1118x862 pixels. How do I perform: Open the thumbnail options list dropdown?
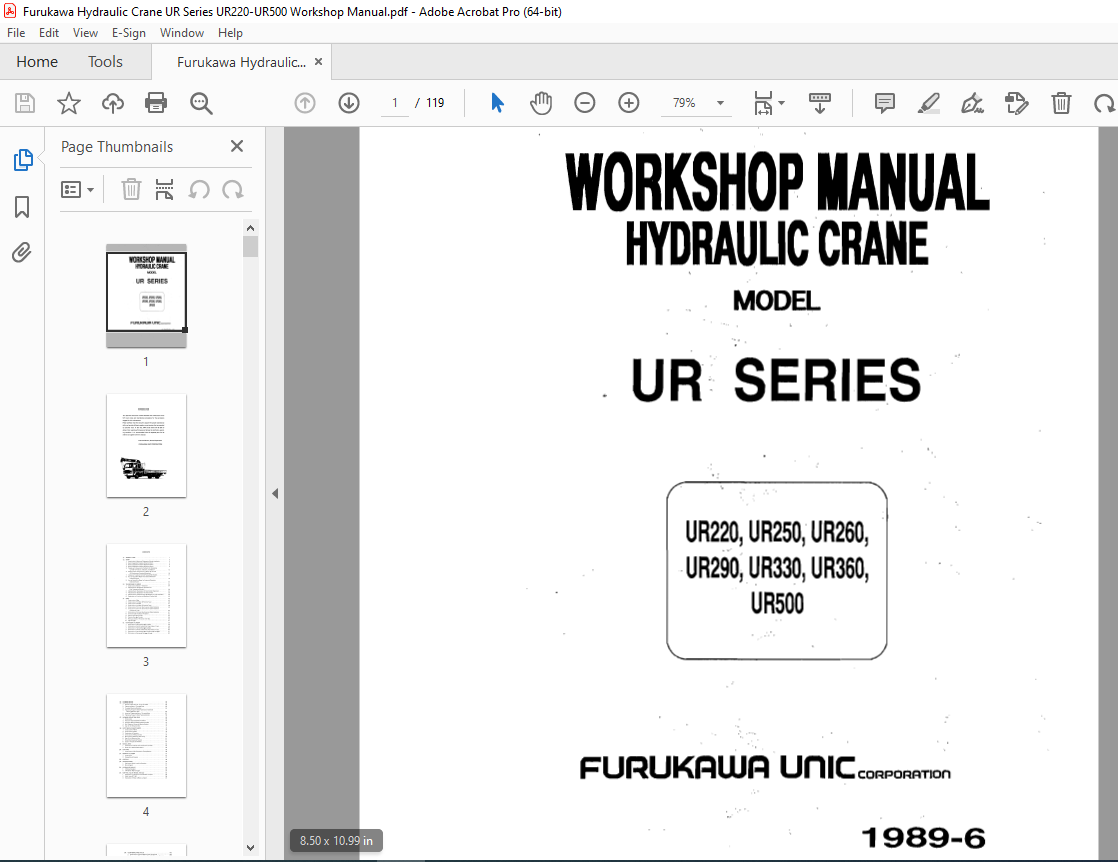78,190
